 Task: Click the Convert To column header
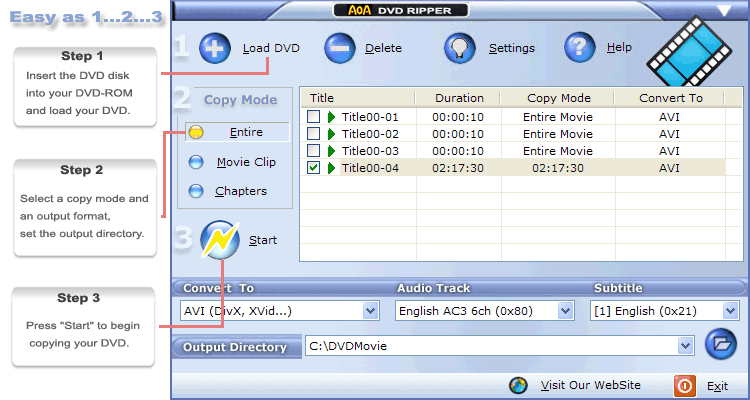(x=671, y=98)
